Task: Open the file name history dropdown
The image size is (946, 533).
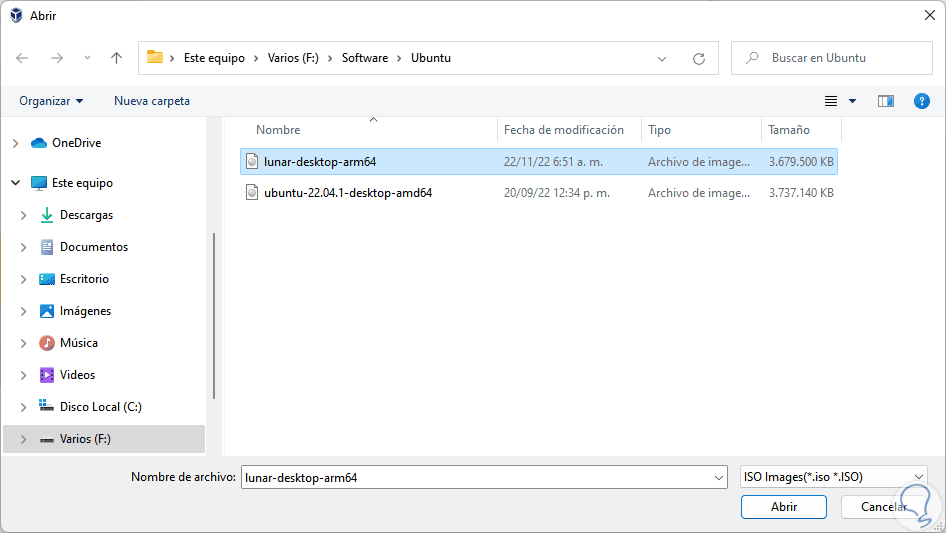Action: tap(719, 477)
